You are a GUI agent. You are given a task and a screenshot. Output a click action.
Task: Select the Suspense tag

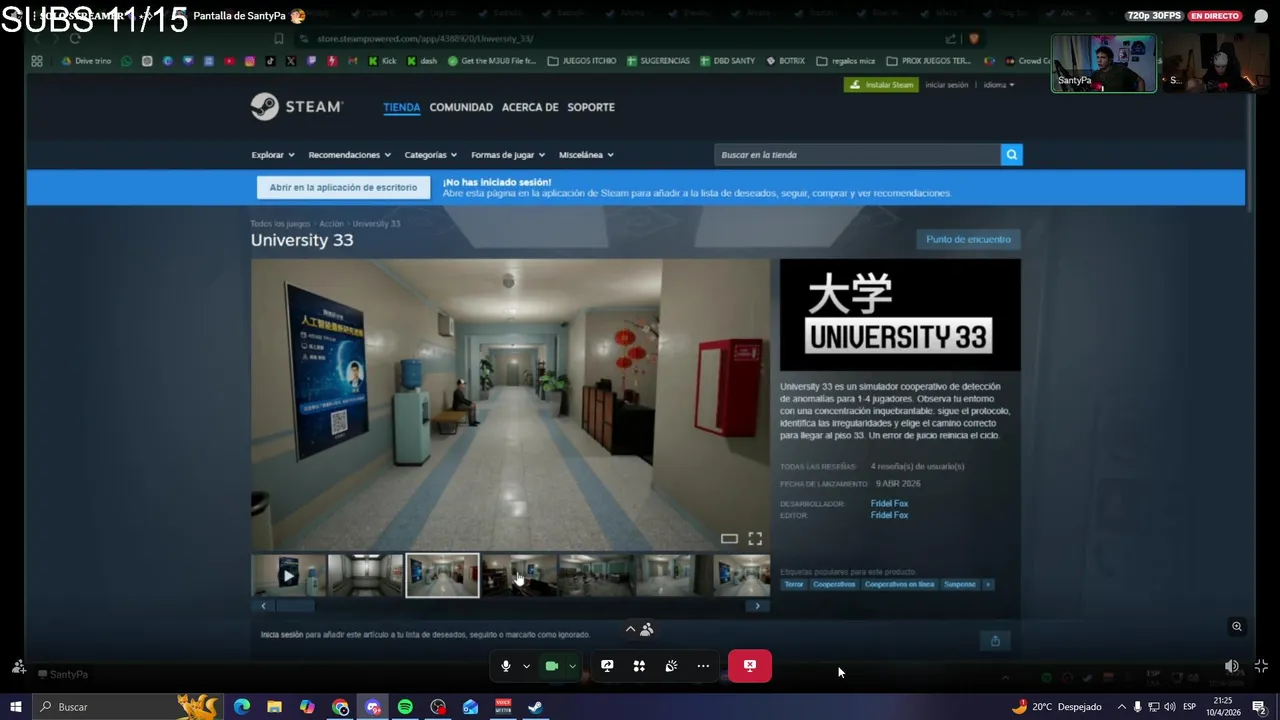tap(959, 584)
